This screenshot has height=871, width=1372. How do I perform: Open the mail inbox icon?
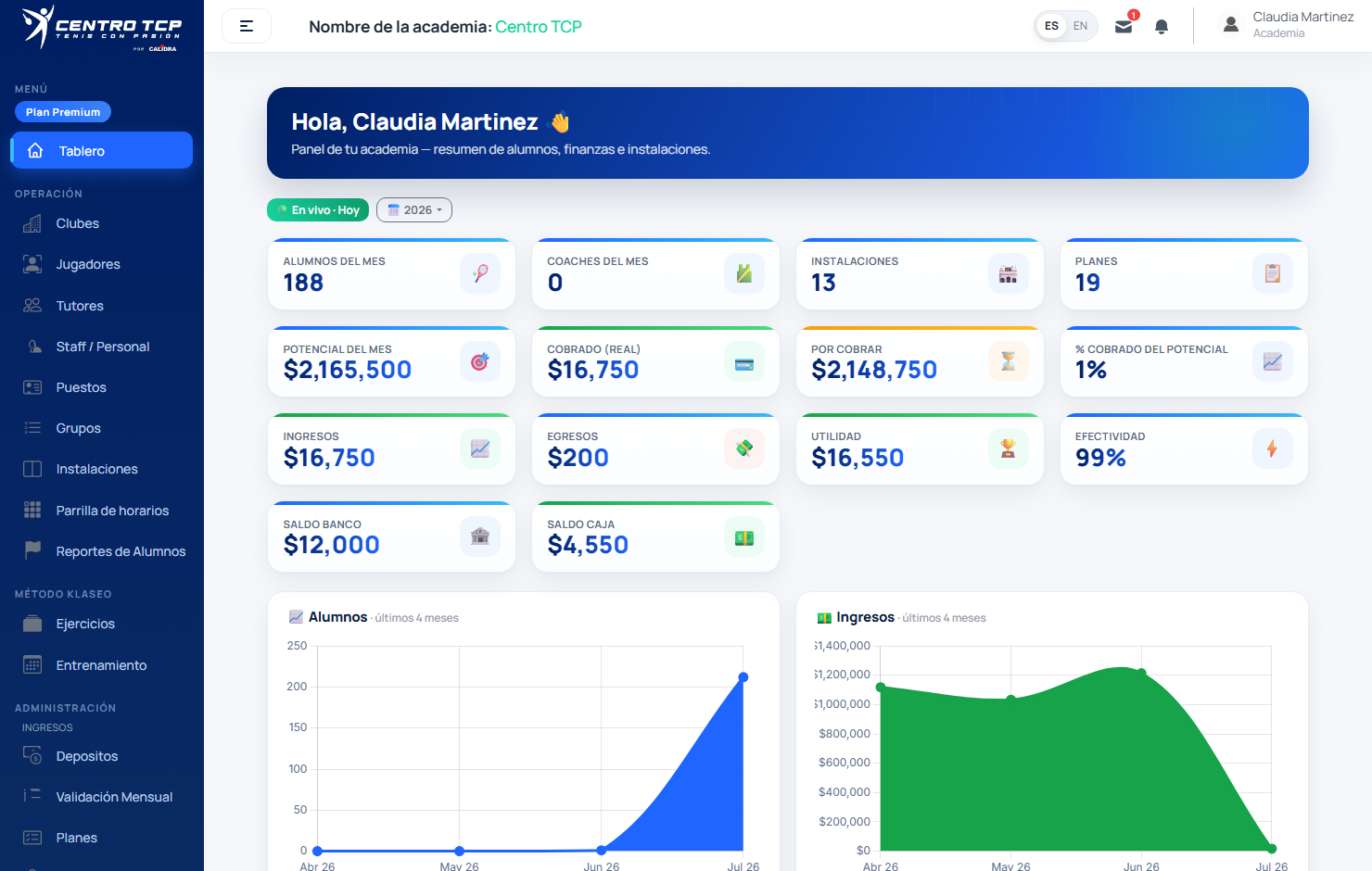1124,27
